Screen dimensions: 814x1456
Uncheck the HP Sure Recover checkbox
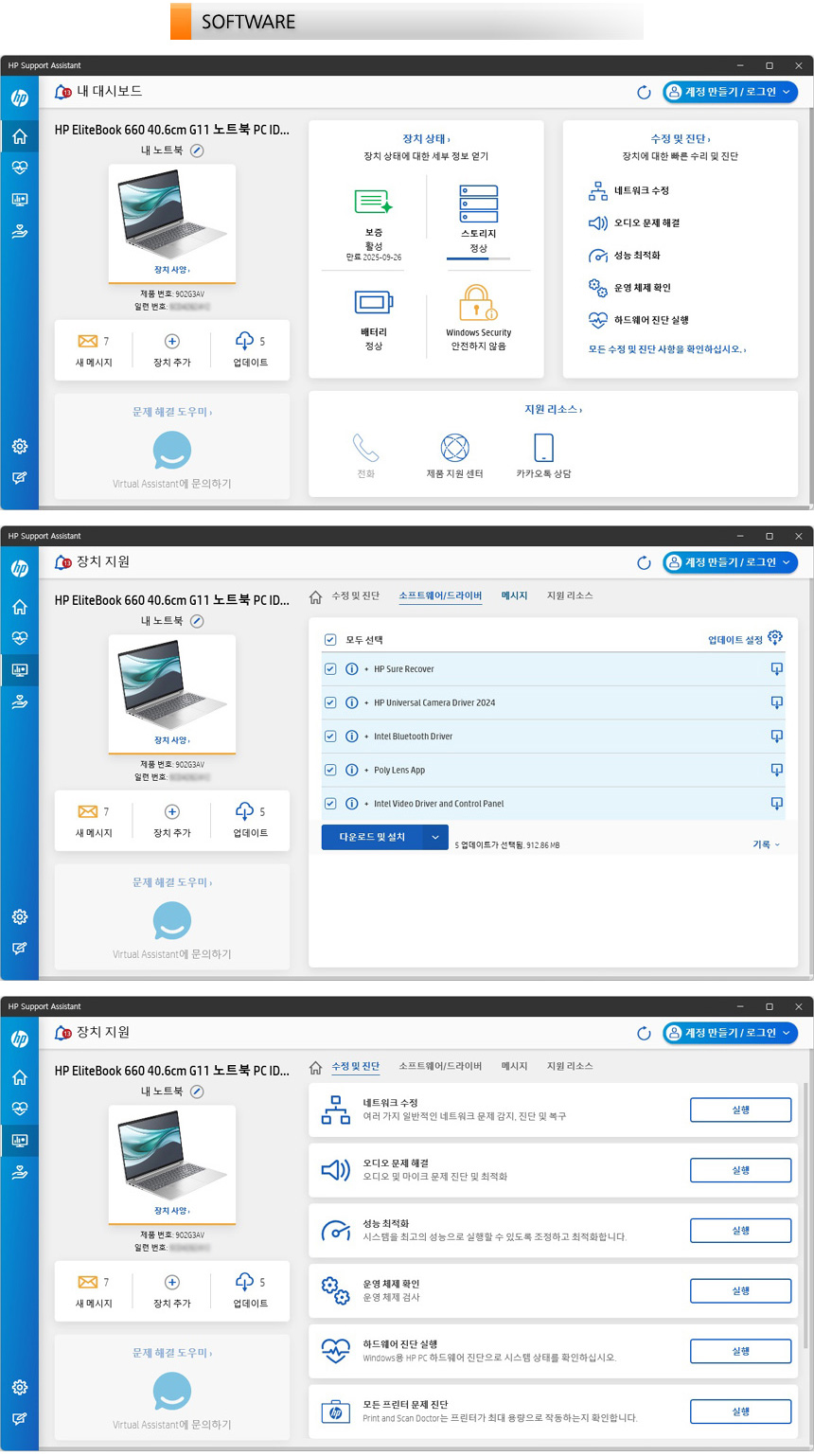pos(330,669)
